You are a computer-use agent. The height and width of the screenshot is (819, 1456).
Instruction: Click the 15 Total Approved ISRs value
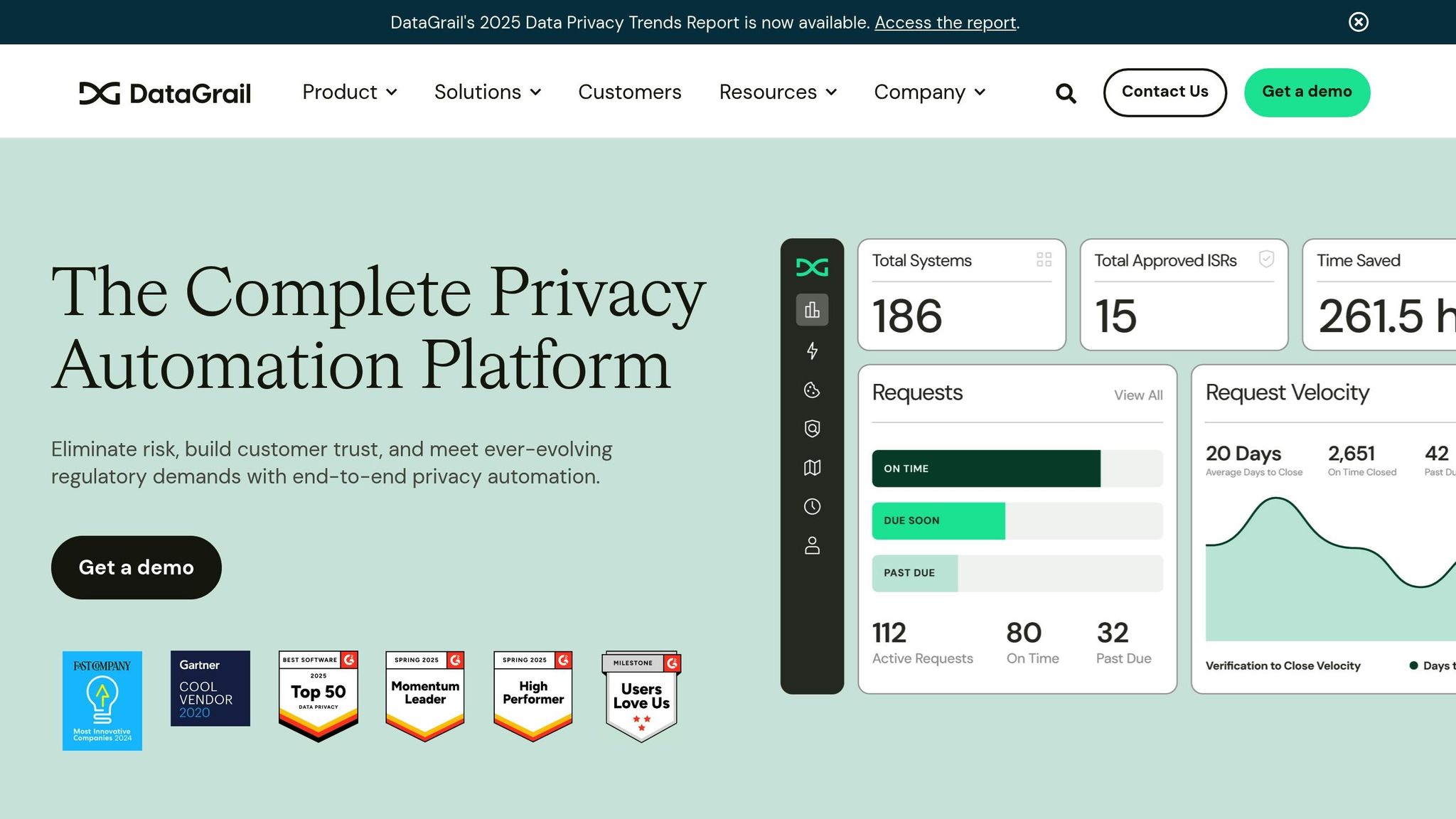[x=1115, y=316]
